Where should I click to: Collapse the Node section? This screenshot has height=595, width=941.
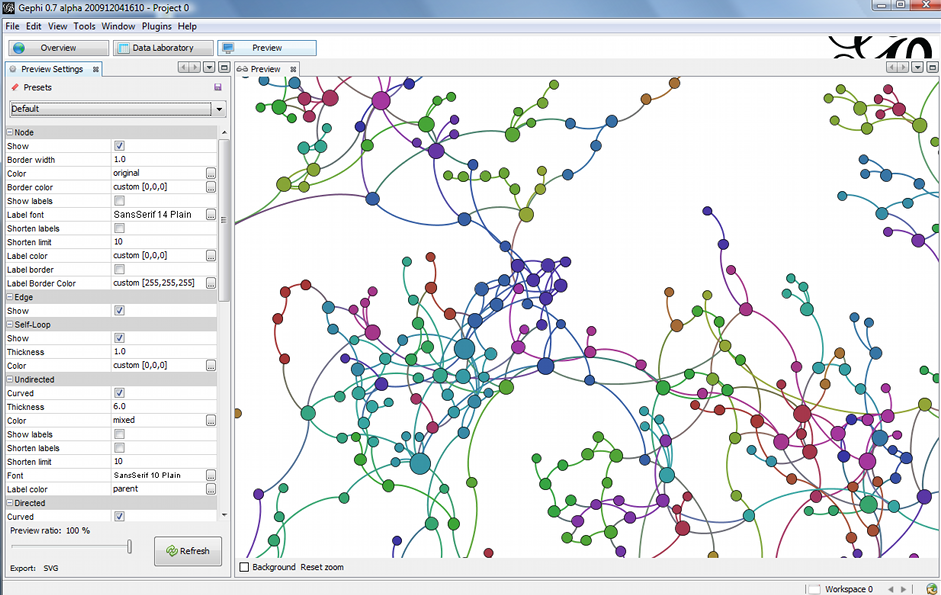click(10, 132)
